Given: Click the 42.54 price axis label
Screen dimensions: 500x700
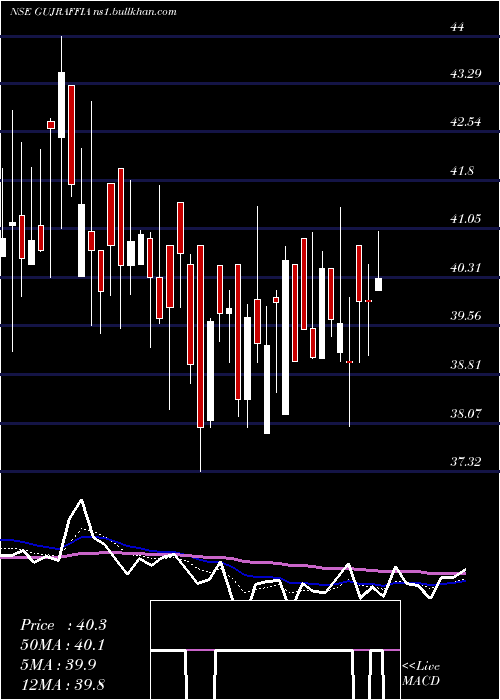Looking at the screenshot, I should (466, 121).
